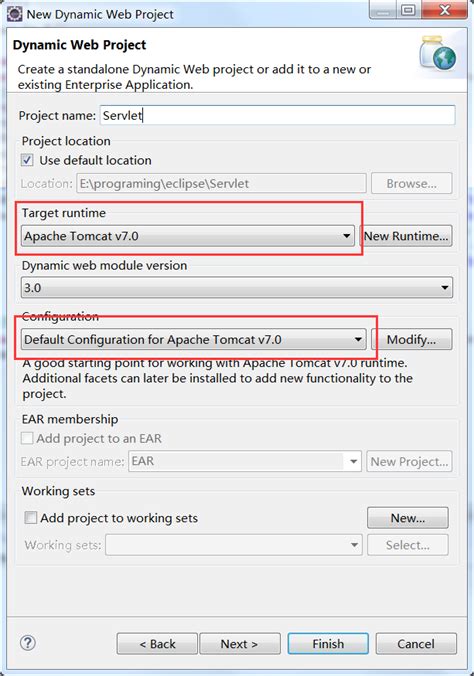474x676 pixels.
Task: Click the web project jar globe icon
Action: tap(438, 54)
